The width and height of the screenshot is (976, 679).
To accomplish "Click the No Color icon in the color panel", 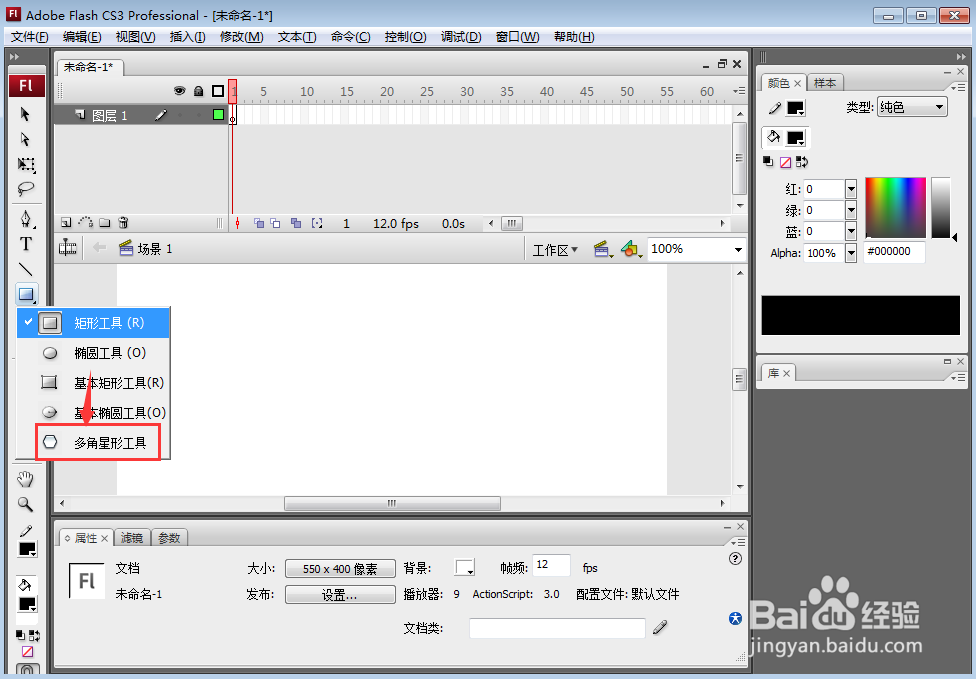I will 786,162.
